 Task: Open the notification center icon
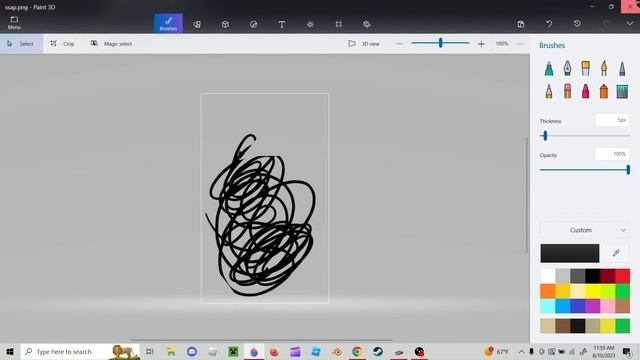[627, 351]
